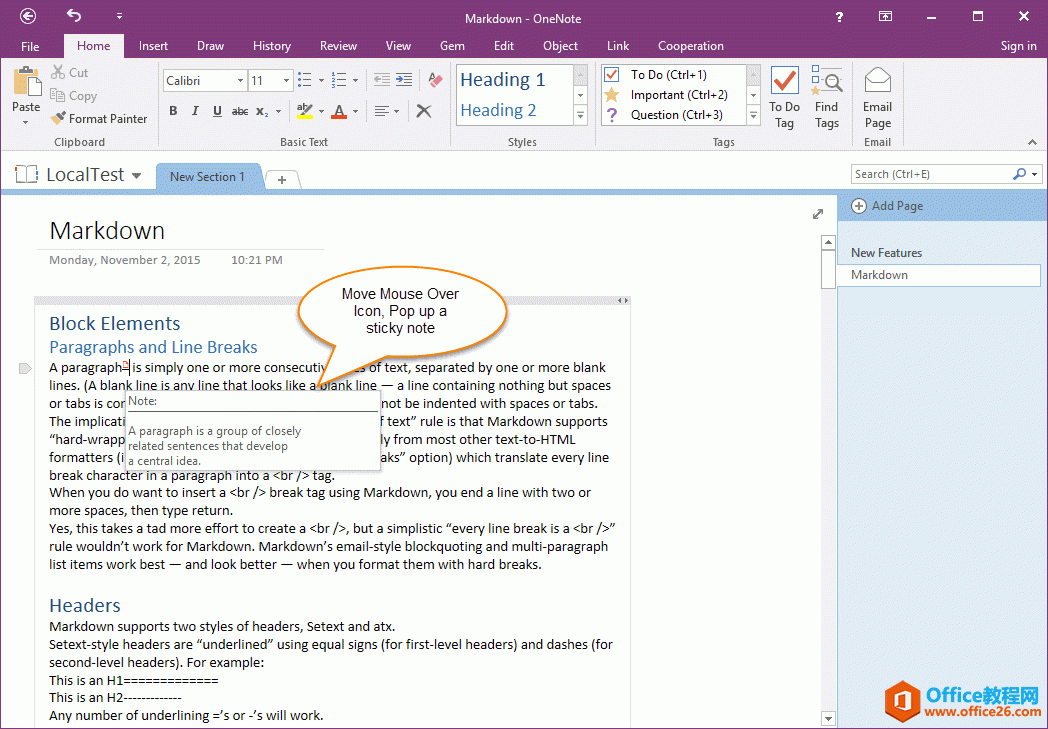The width and height of the screenshot is (1048, 729).
Task: Click the yellow text highlight color button
Action: [304, 111]
